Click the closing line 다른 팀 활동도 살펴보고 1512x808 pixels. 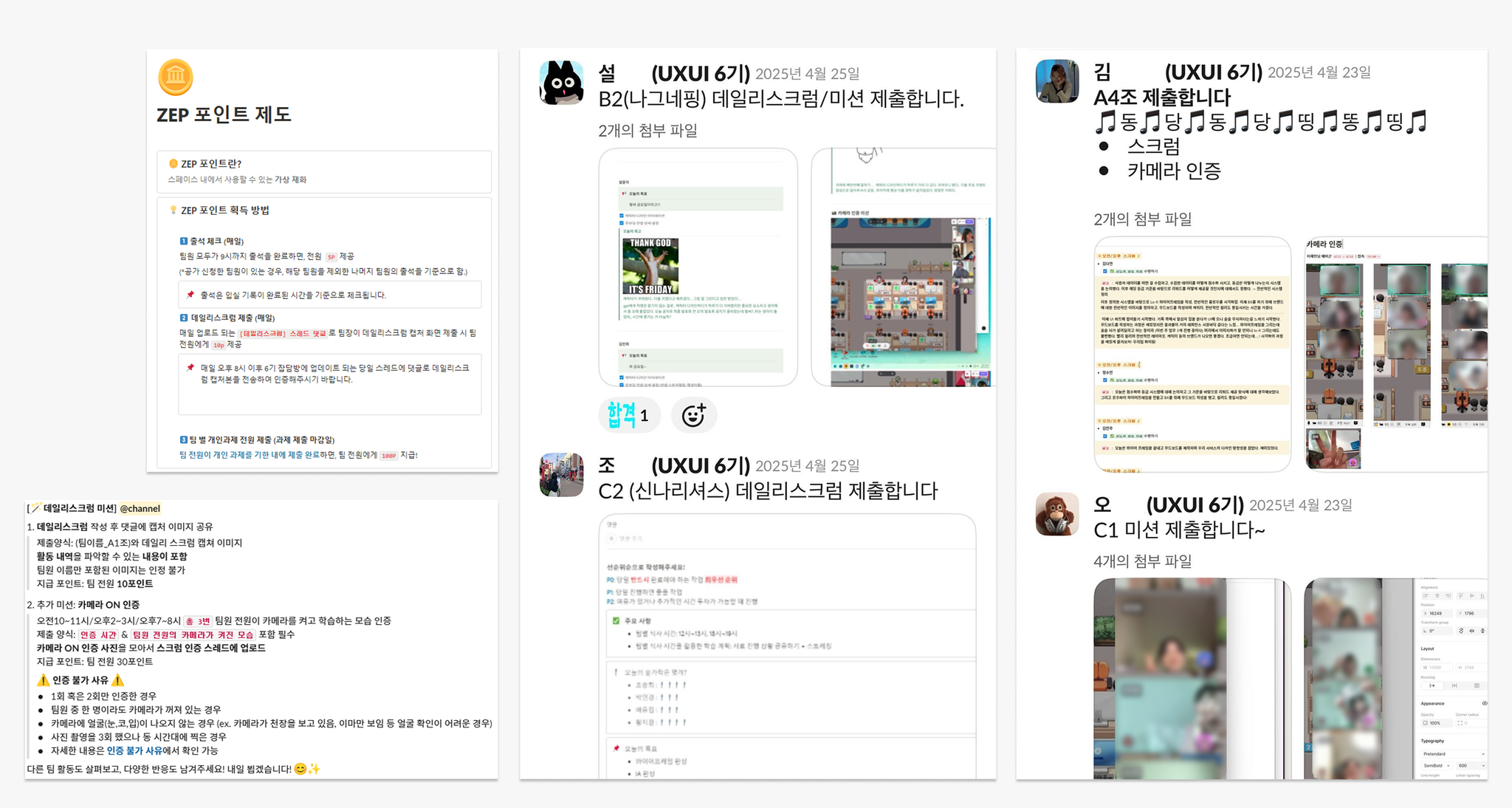point(173,769)
